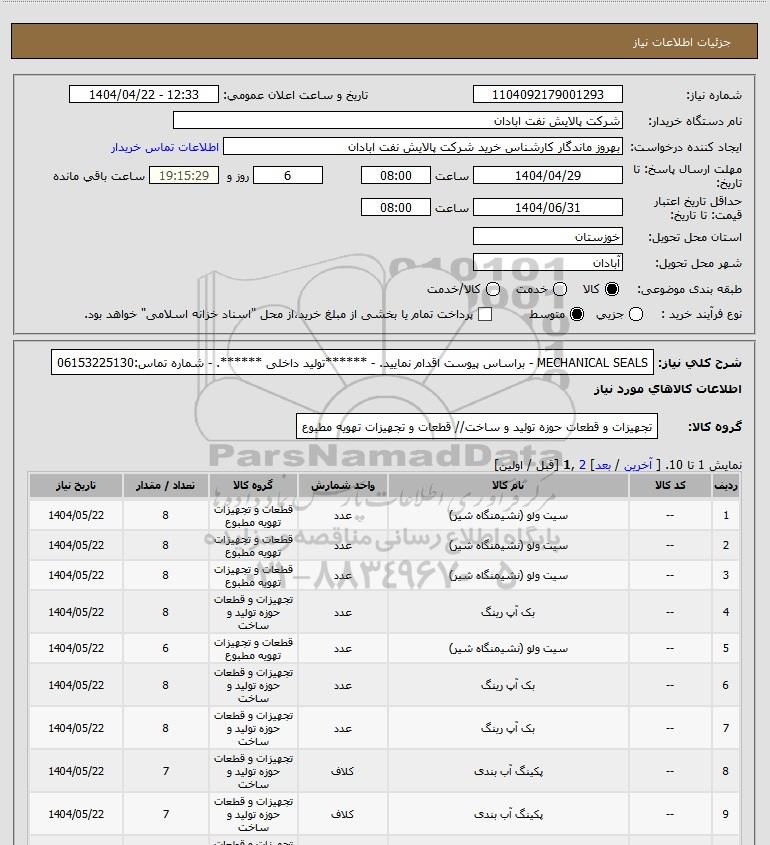The image size is (770, 845).
Task: Select the متوسط purchase type radio
Action: (577, 314)
